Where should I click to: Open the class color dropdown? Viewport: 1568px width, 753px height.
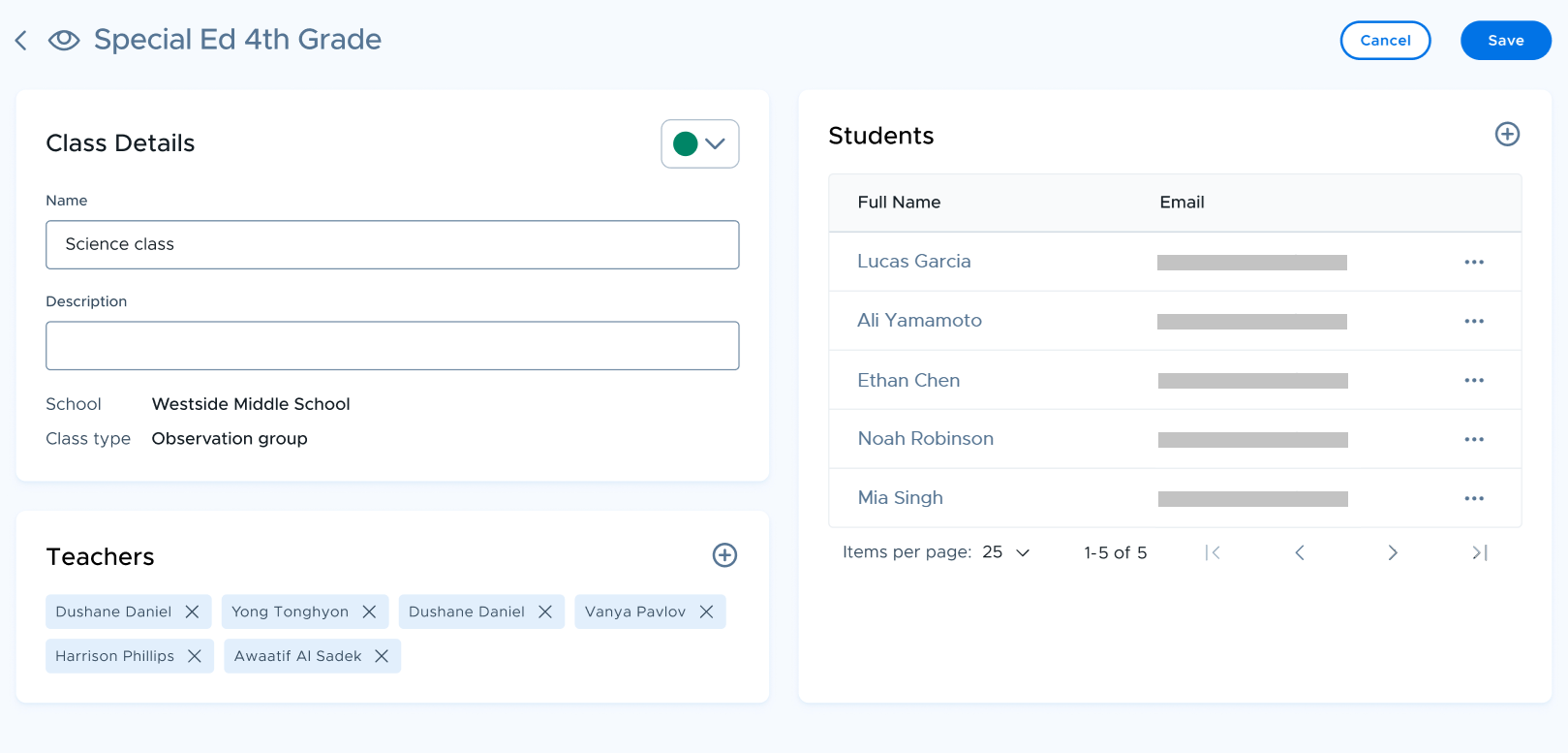[700, 143]
